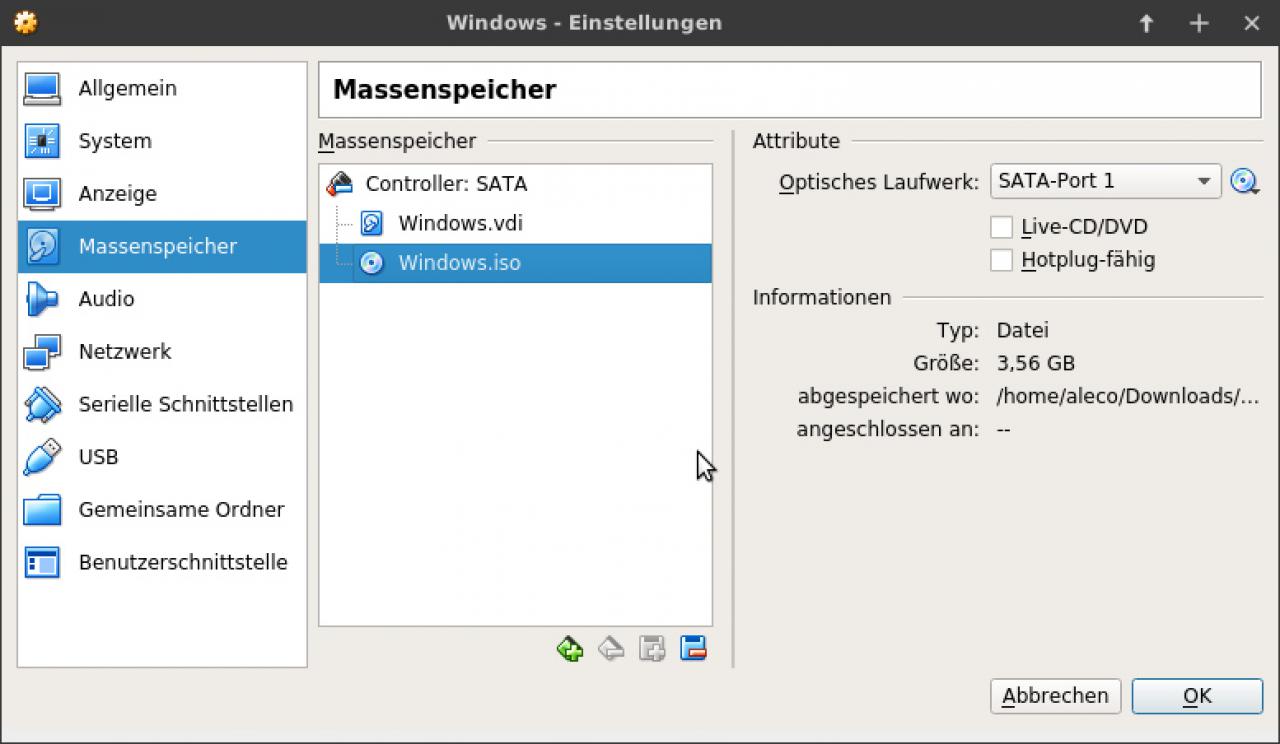Click the choose optical disk file icon
This screenshot has height=744, width=1280.
(x=1244, y=181)
